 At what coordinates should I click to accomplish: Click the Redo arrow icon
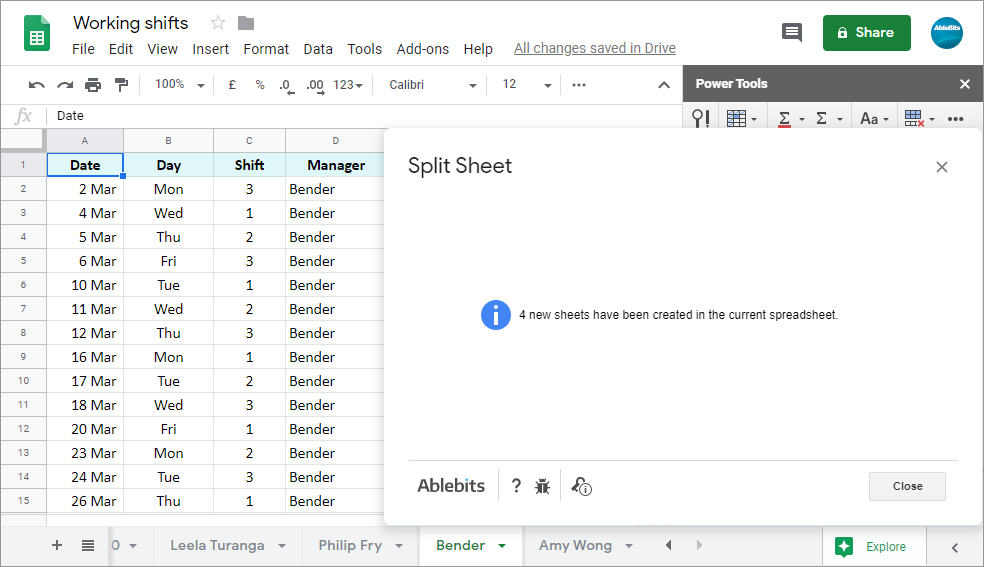[65, 85]
